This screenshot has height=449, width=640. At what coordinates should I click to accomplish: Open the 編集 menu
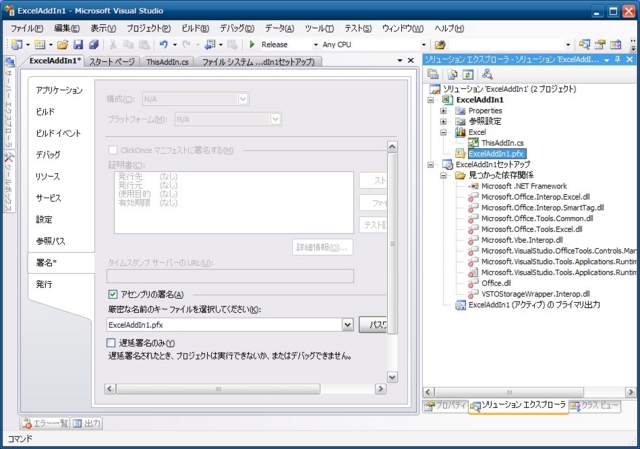[x=67, y=28]
